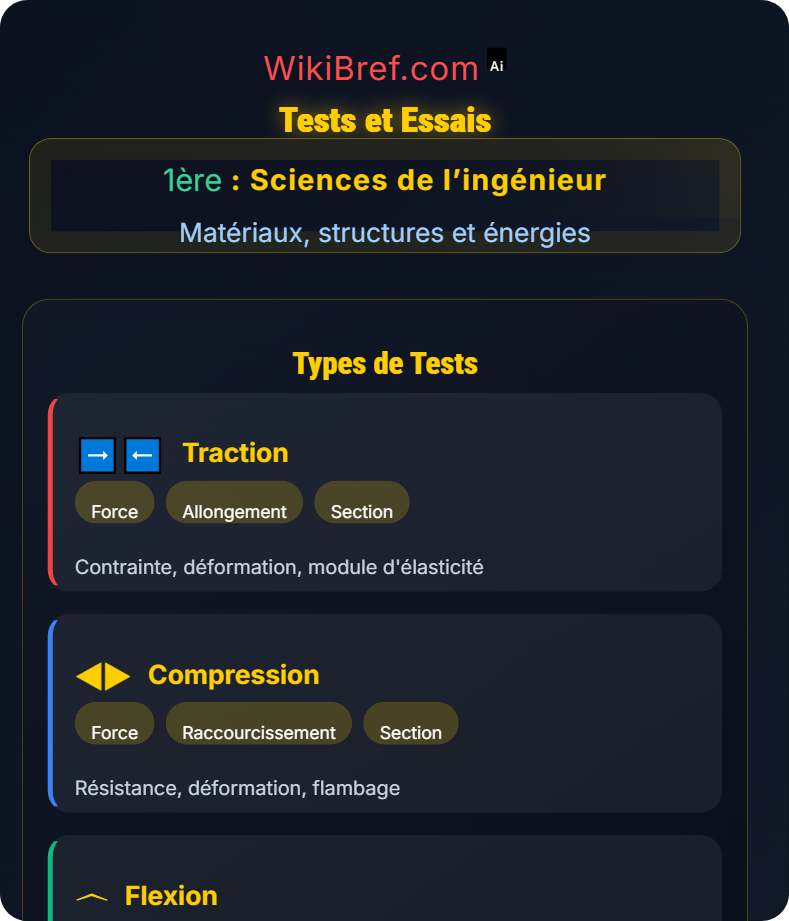Select the Section tag under Compression
The width and height of the screenshot is (789, 921).
coord(411,723)
